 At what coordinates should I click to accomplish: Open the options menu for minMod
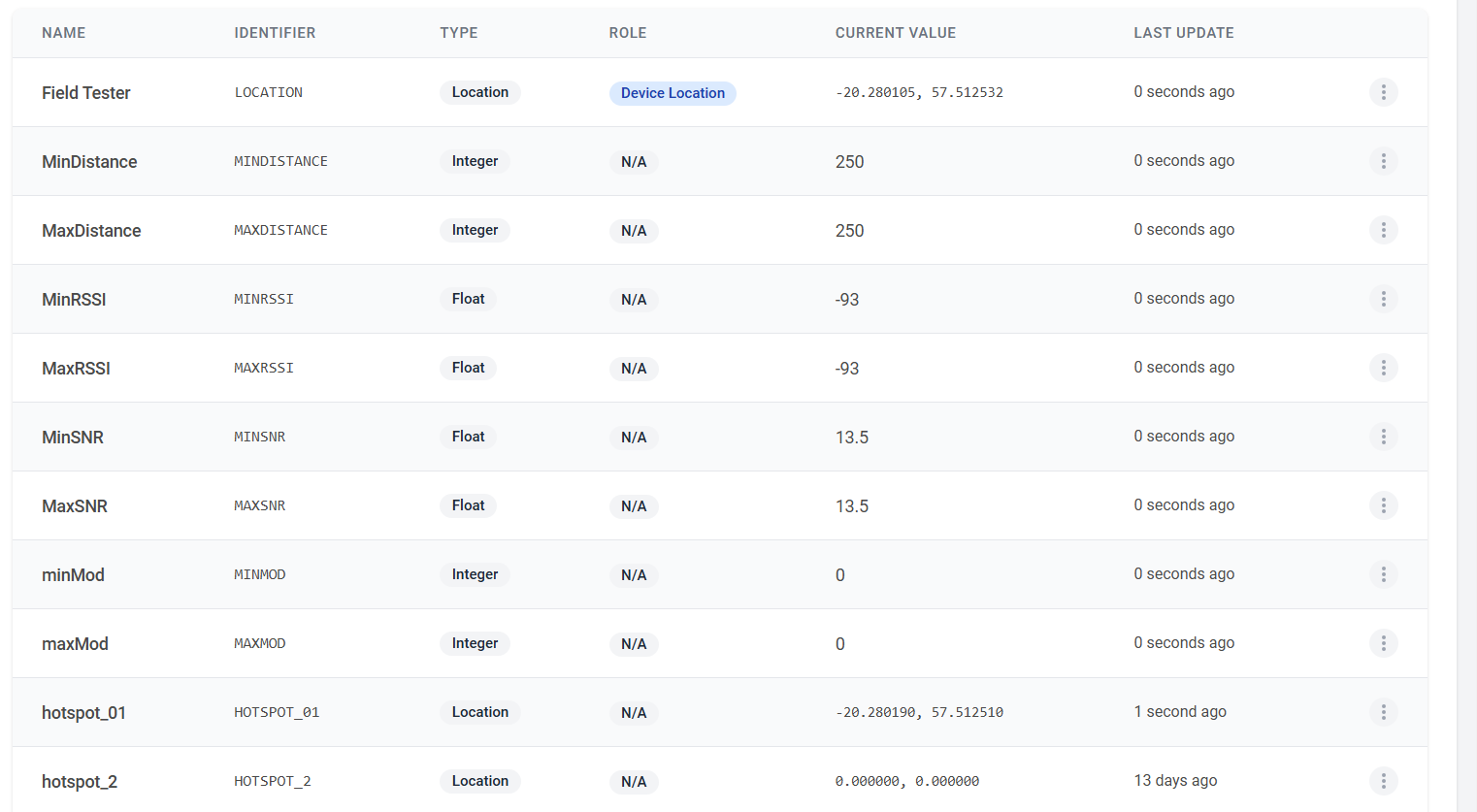point(1383,574)
